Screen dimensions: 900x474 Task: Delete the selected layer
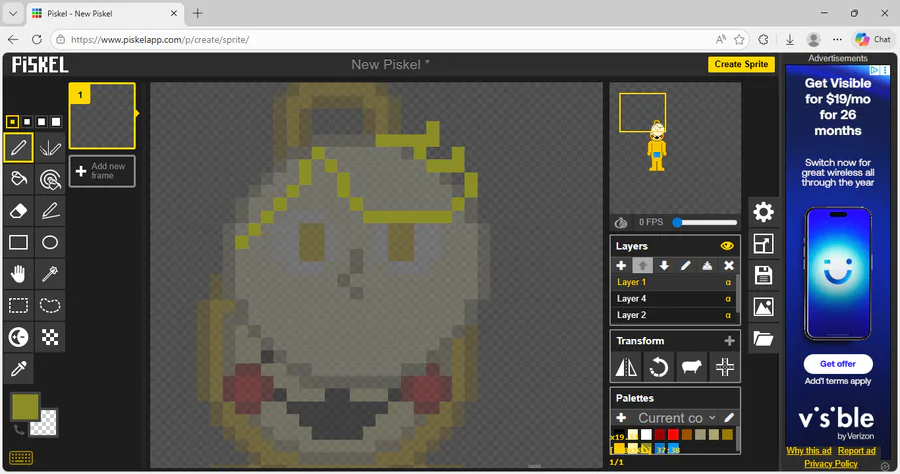[x=729, y=266]
